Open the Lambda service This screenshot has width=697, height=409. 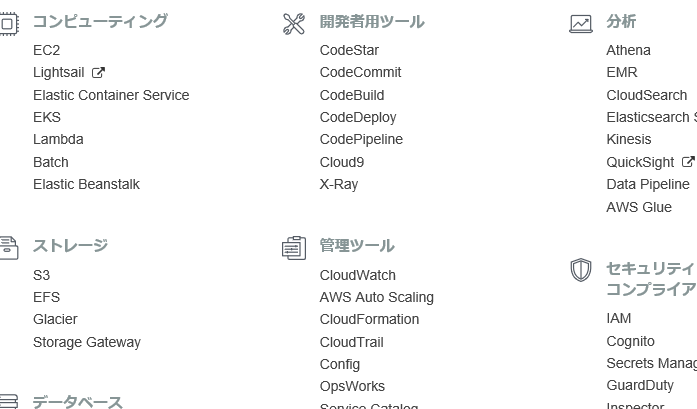(x=58, y=140)
